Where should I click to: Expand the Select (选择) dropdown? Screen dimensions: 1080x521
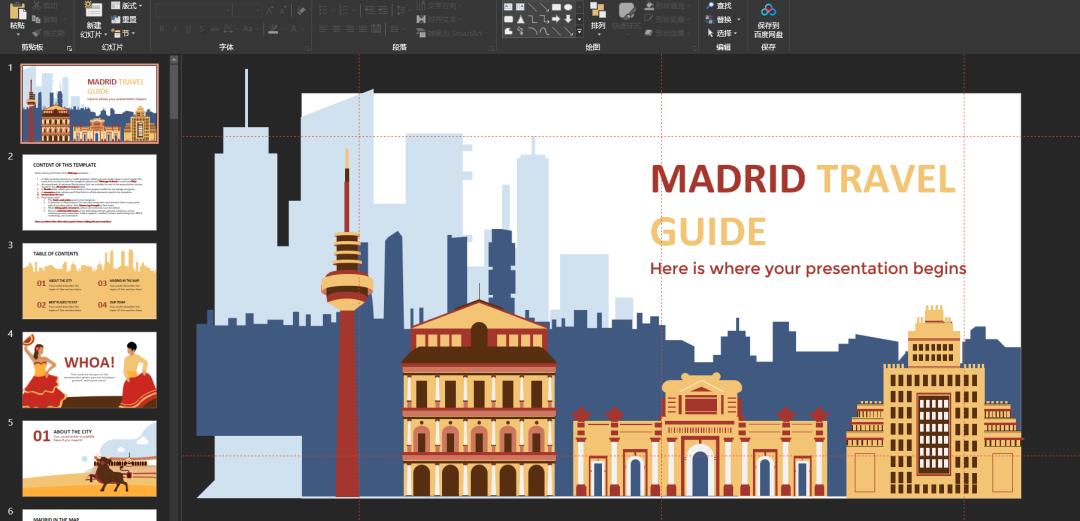tap(725, 33)
